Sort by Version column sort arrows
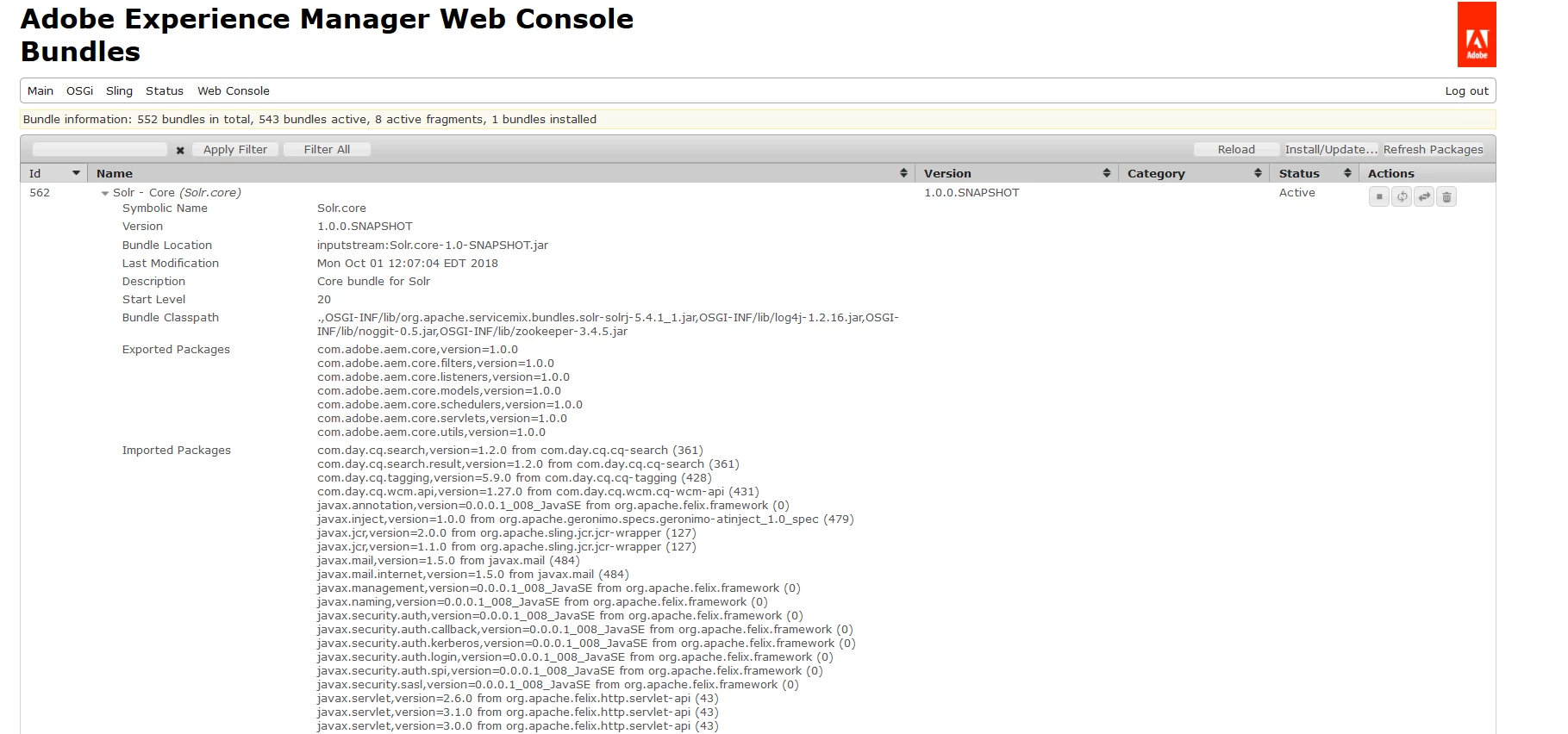 [1107, 173]
